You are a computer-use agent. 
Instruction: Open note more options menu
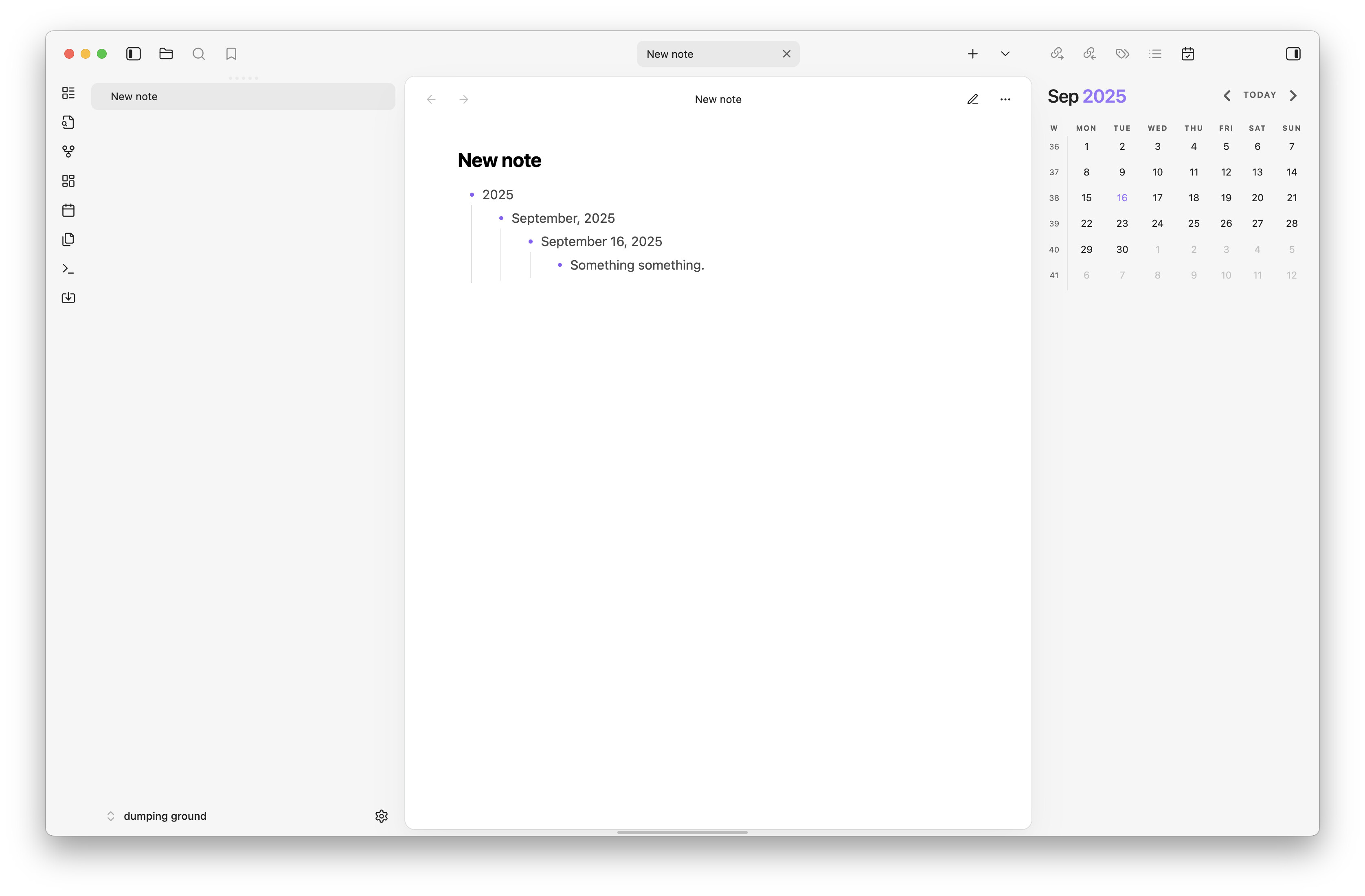click(1005, 99)
